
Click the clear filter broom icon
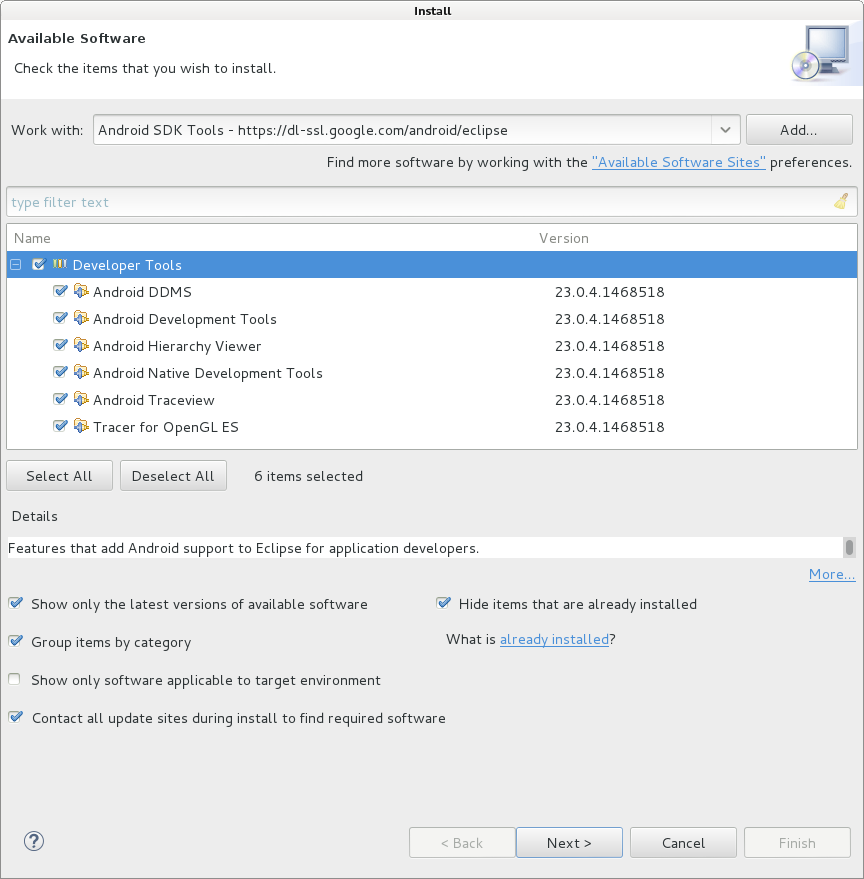pos(841,201)
